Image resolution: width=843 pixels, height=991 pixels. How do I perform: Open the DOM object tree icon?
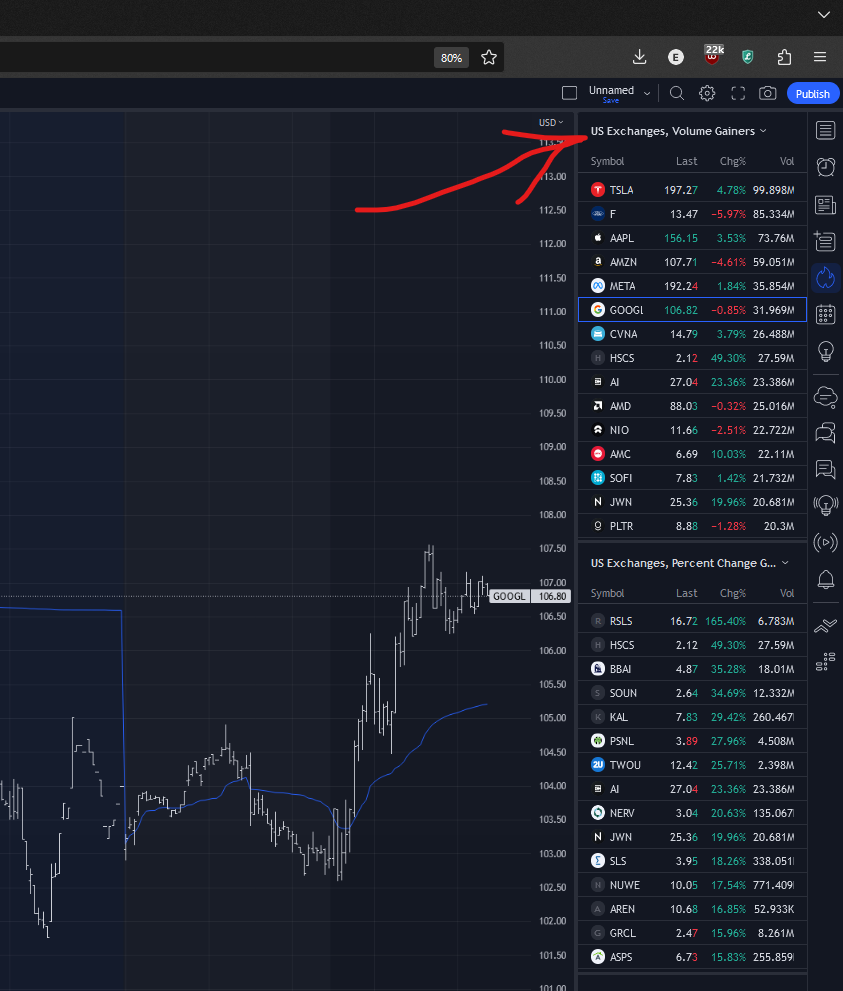pos(825,662)
